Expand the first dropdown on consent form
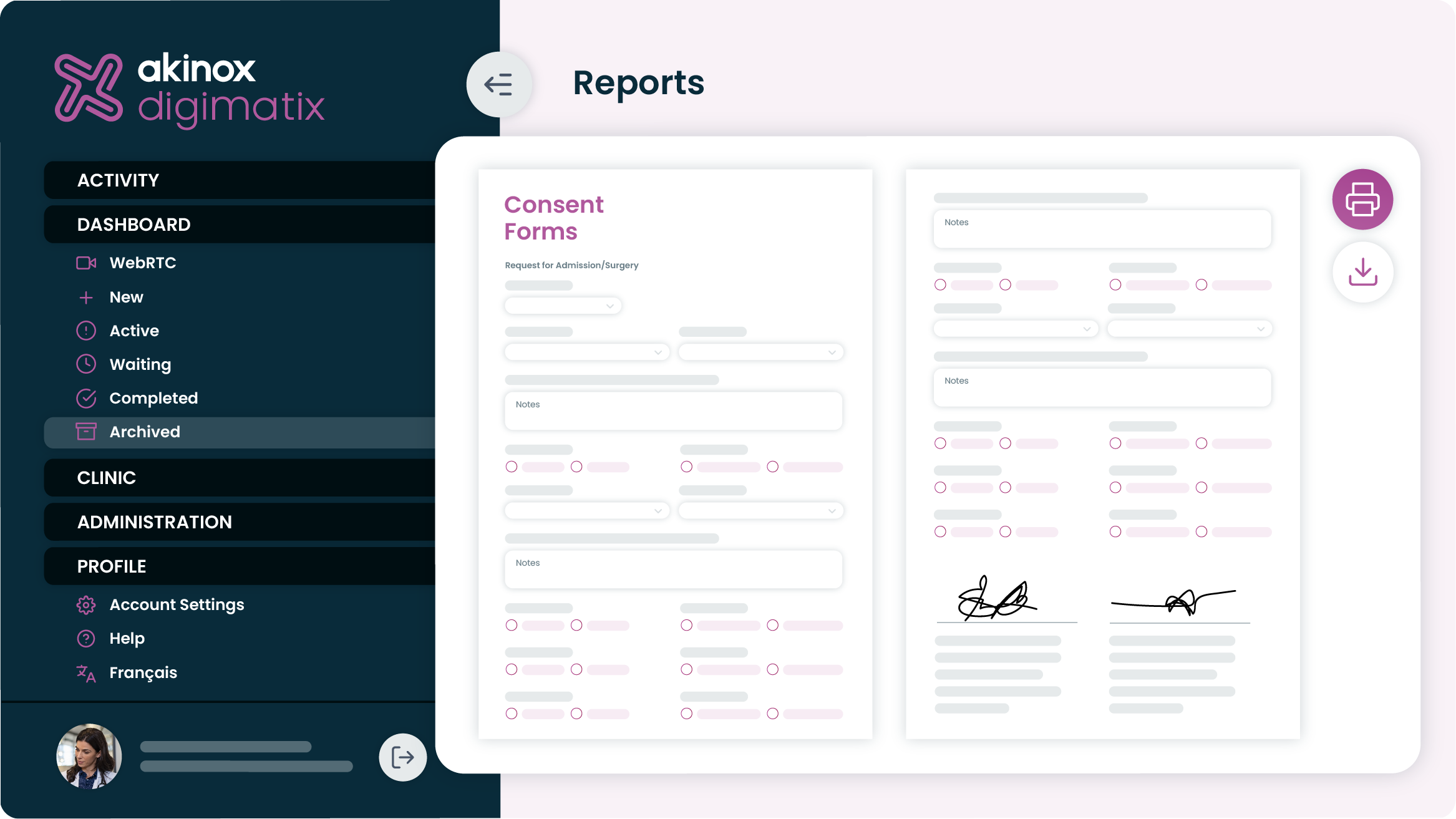Viewport: 1456px width, 819px height. (561, 306)
